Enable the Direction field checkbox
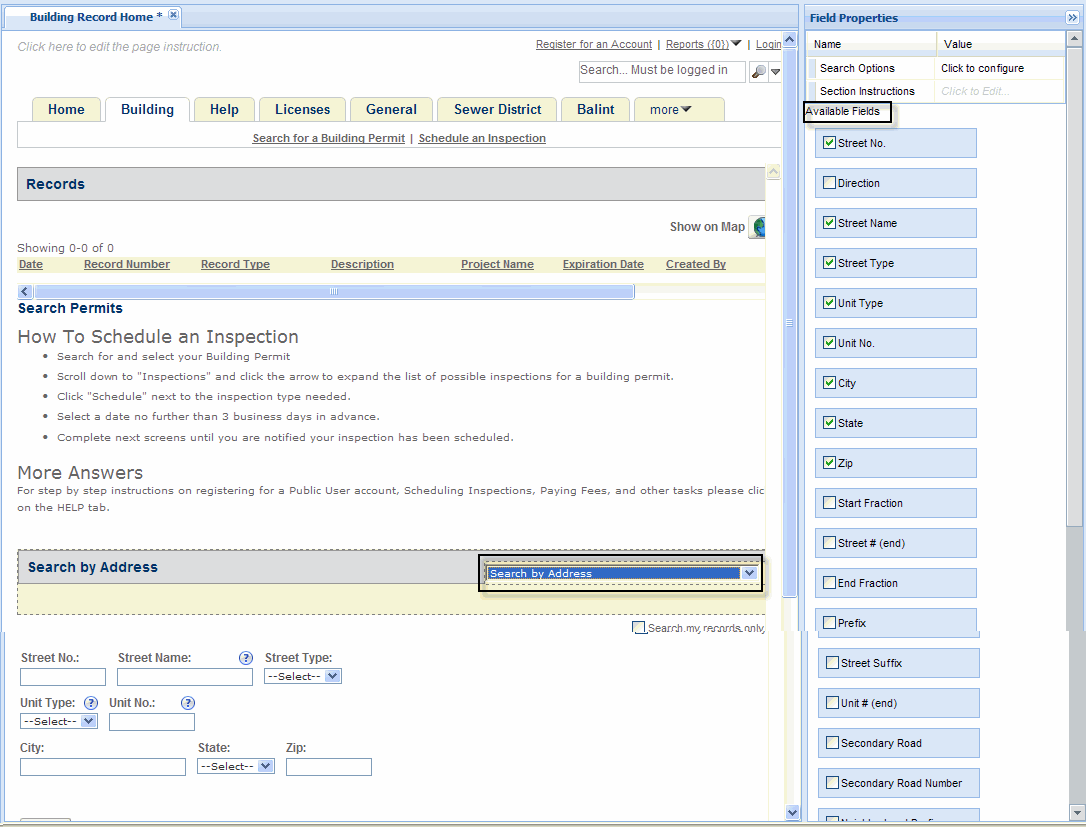Viewport: 1086px width, 827px height. click(829, 183)
